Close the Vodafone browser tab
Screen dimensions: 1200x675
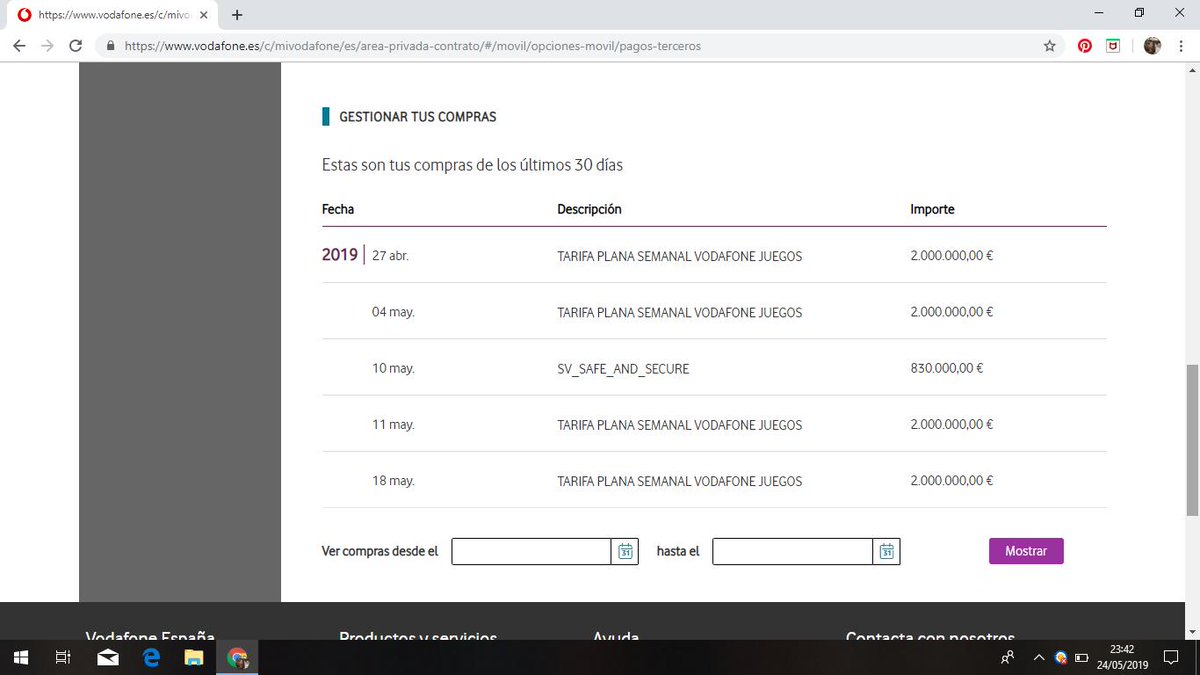(203, 15)
